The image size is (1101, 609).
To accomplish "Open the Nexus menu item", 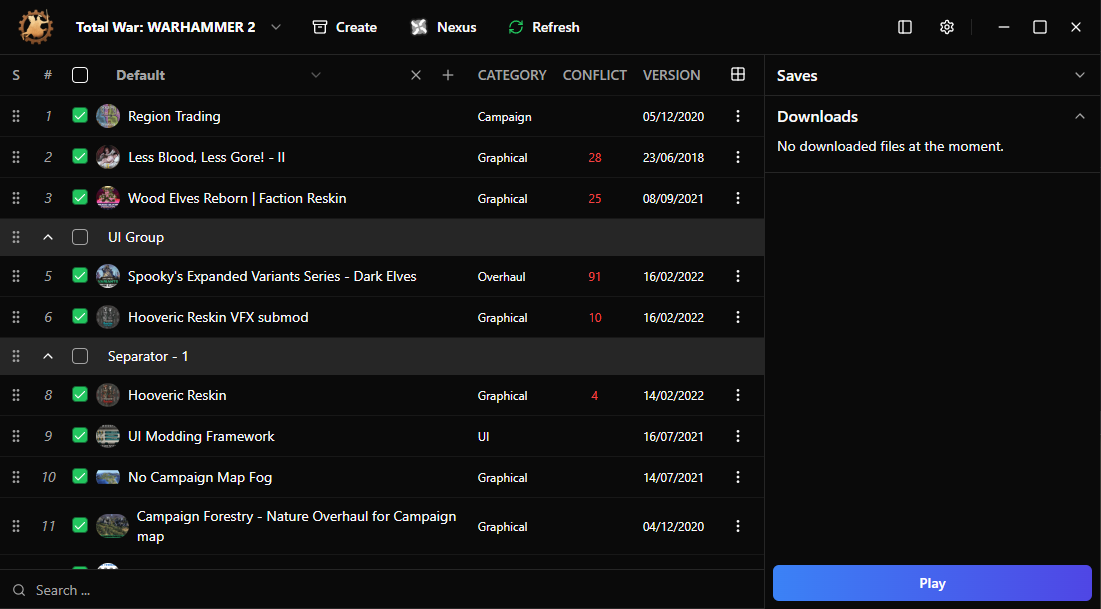I will point(444,27).
